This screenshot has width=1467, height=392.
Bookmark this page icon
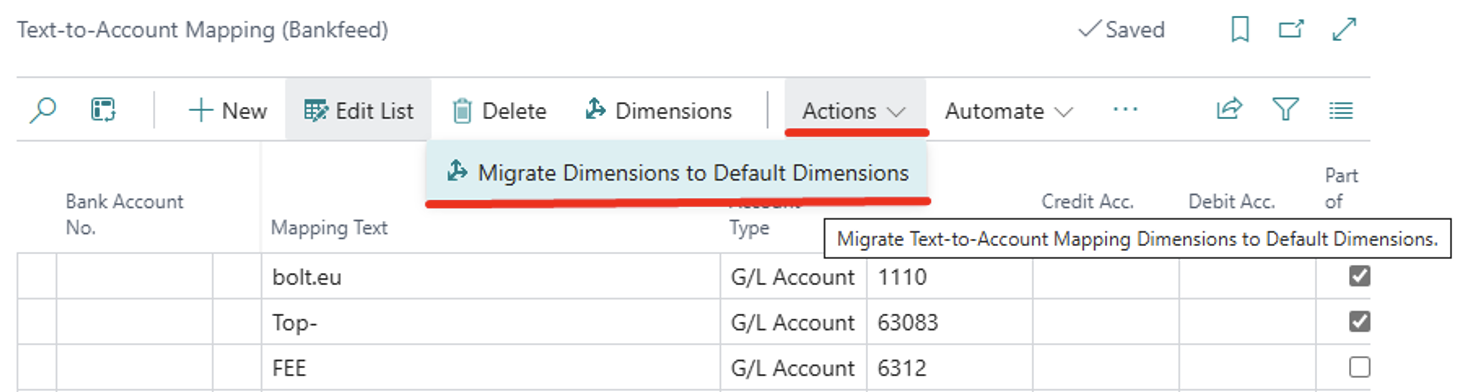point(1240,30)
